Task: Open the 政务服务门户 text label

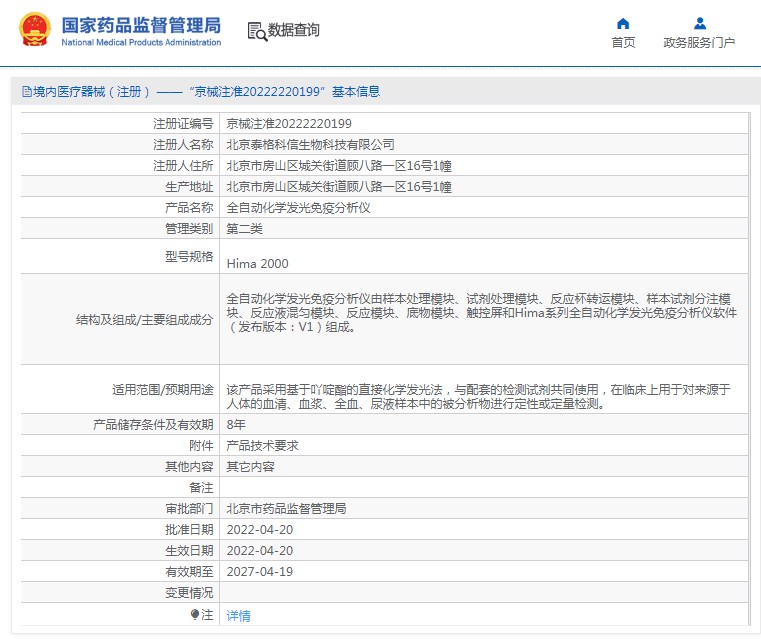Action: pyautogui.click(x=699, y=43)
